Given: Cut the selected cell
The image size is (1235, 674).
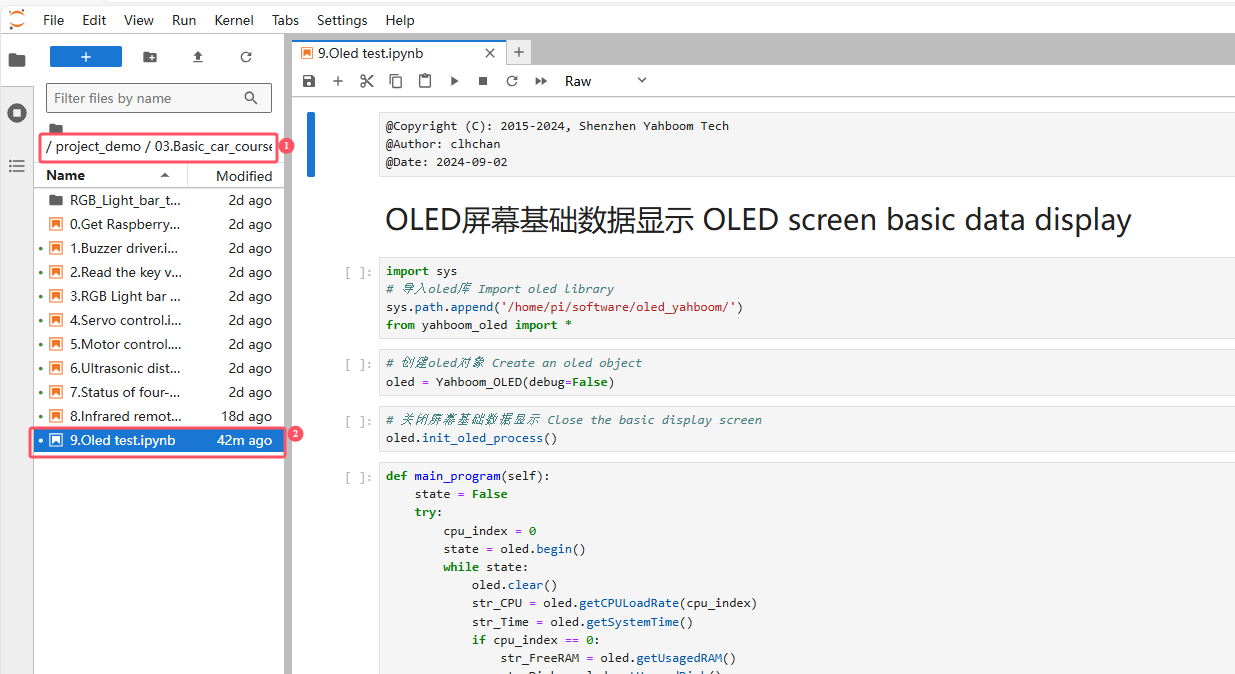Looking at the screenshot, I should click(367, 81).
